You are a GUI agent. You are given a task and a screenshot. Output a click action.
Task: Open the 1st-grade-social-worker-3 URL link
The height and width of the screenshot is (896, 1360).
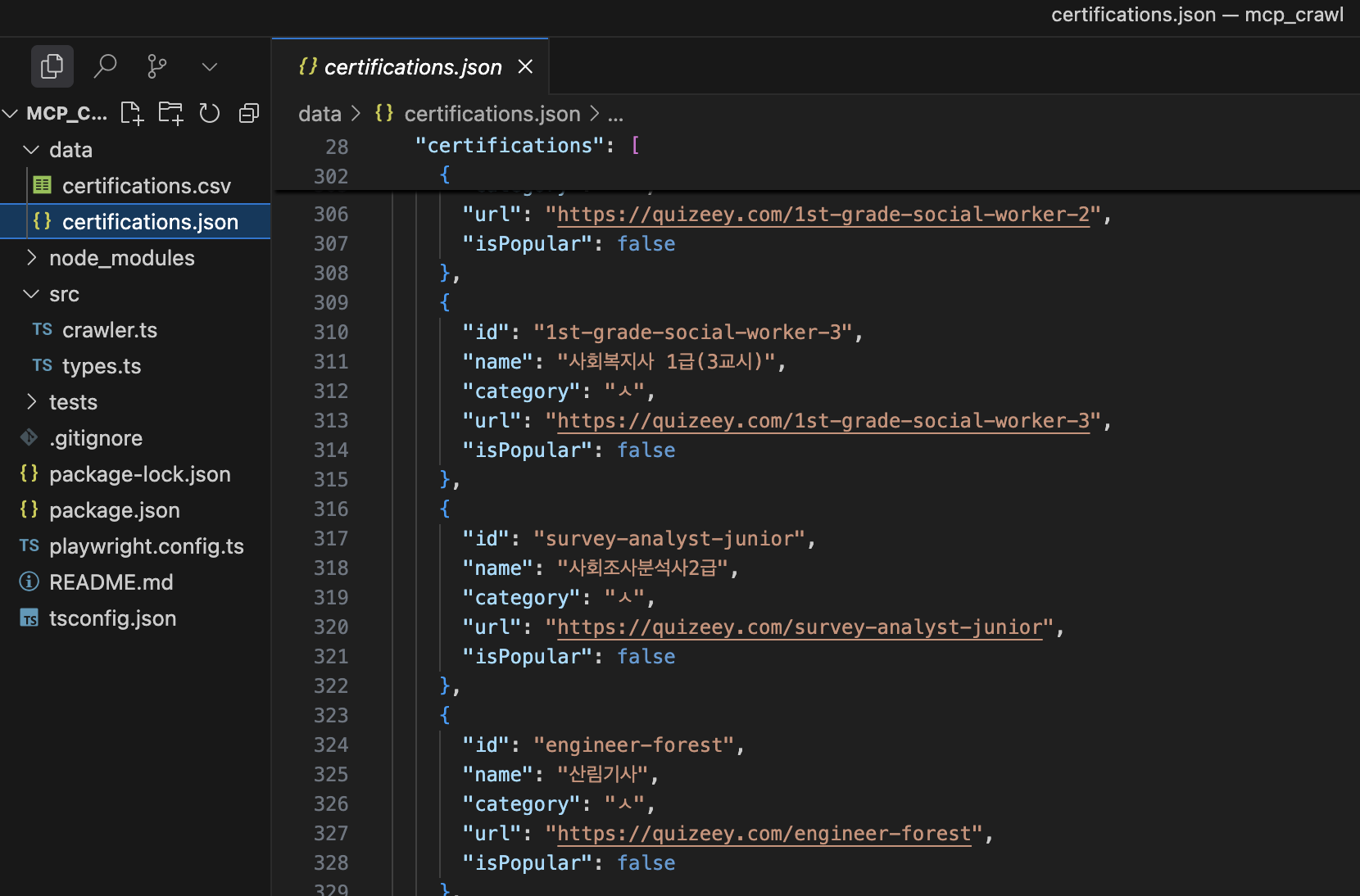(823, 421)
